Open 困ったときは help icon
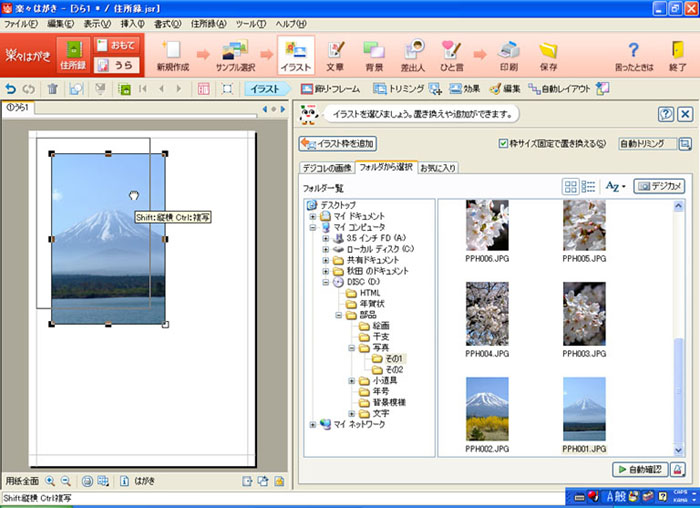The image size is (700, 508). 633,56
